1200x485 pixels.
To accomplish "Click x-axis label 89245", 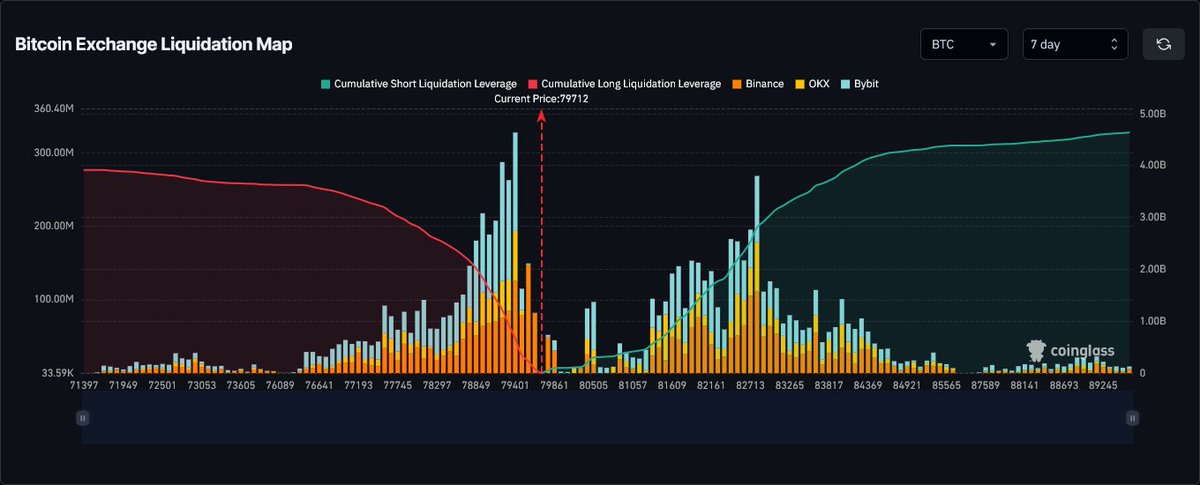I will click(1101, 384).
